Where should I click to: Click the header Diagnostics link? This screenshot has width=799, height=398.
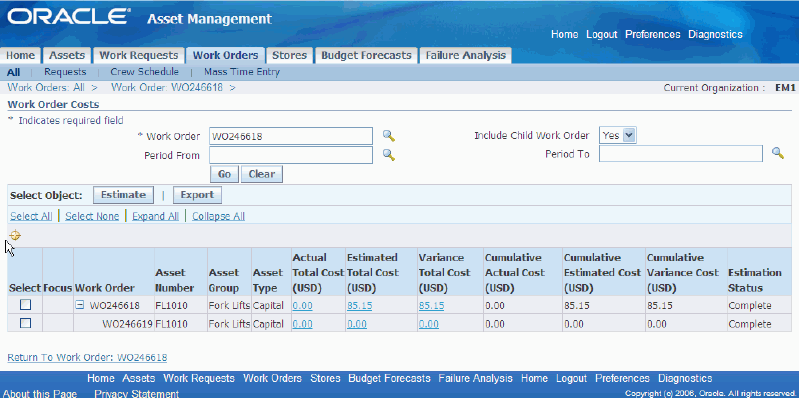715,35
